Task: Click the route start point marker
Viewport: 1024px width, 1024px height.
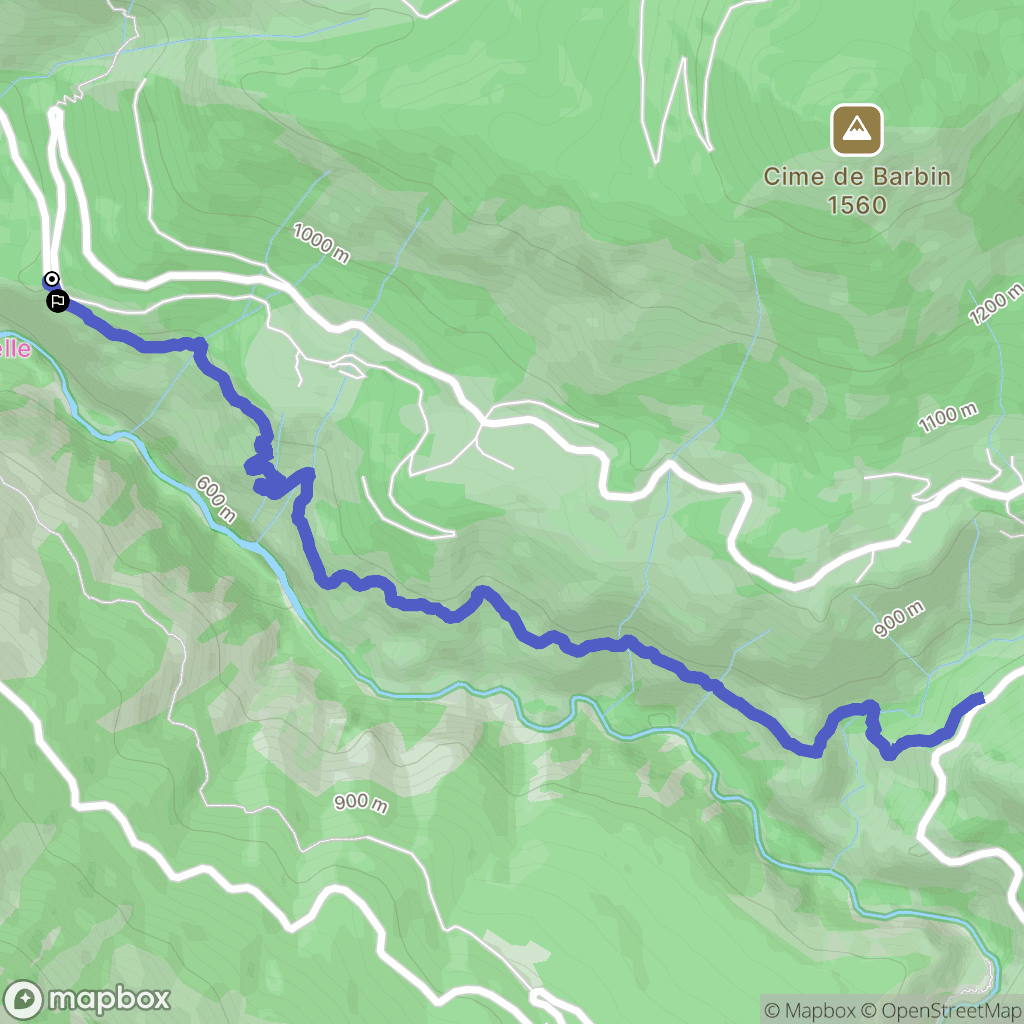Action: tap(52, 279)
